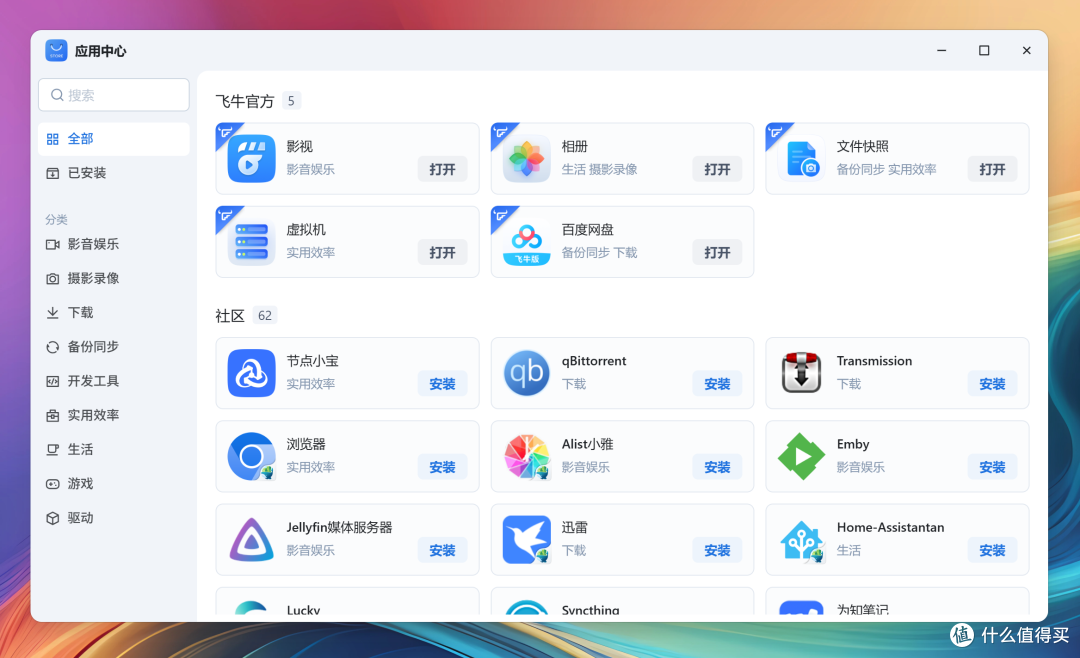
Task: Open 影视 with its 打开 button
Action: tap(442, 169)
